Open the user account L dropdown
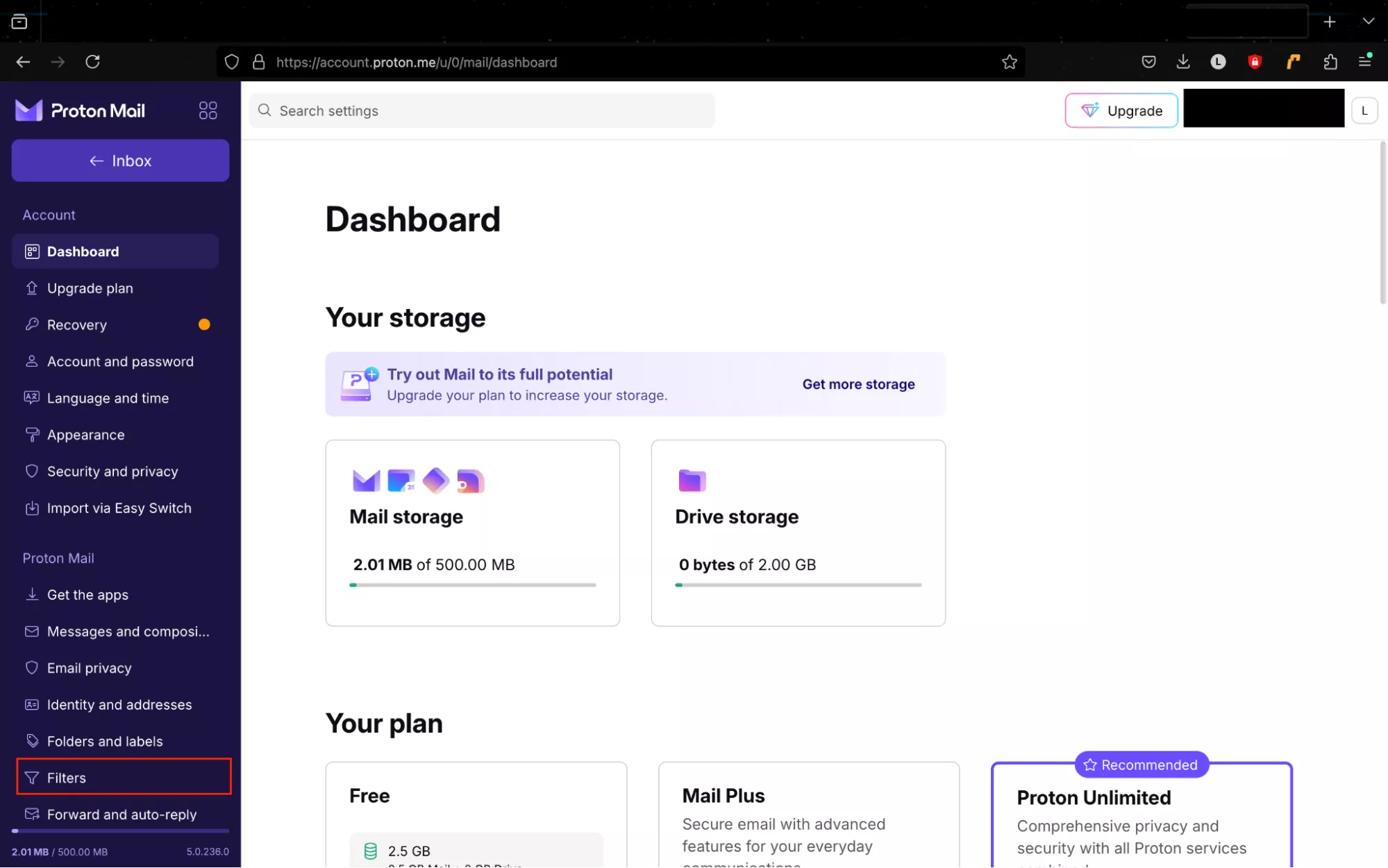Viewport: 1388px width, 868px height. [1364, 110]
